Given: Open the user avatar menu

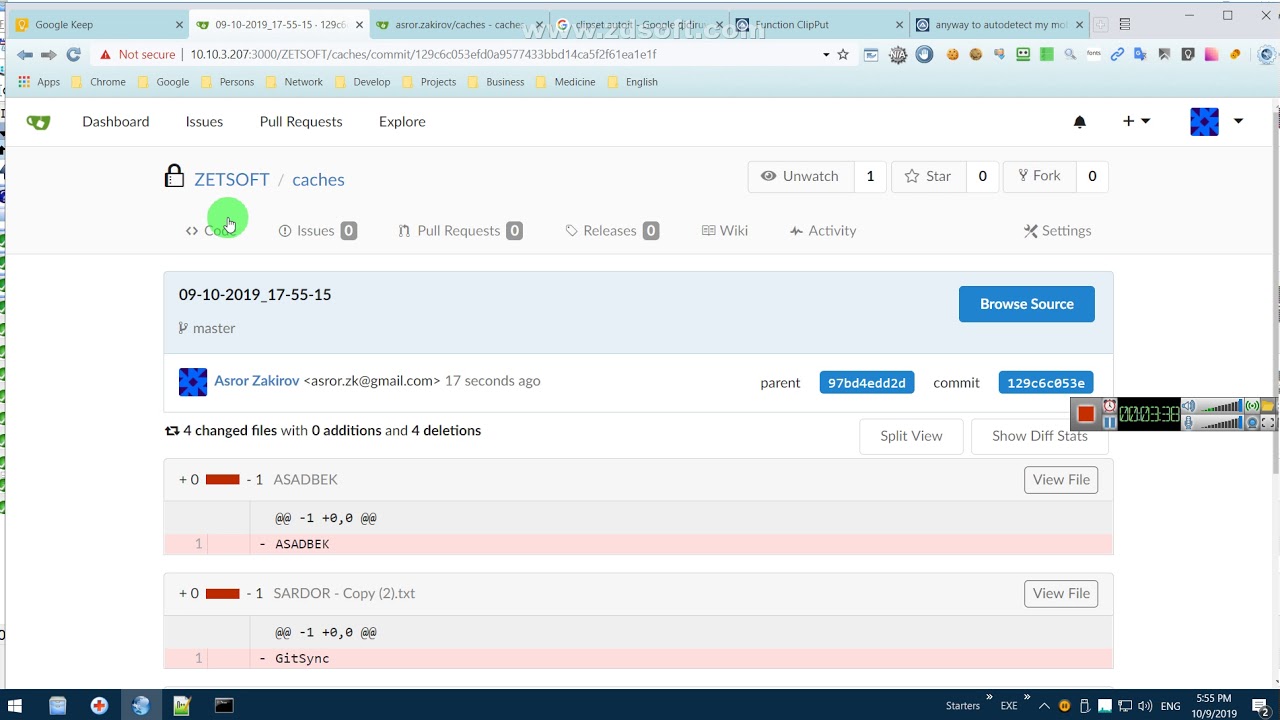Looking at the screenshot, I should [1217, 122].
